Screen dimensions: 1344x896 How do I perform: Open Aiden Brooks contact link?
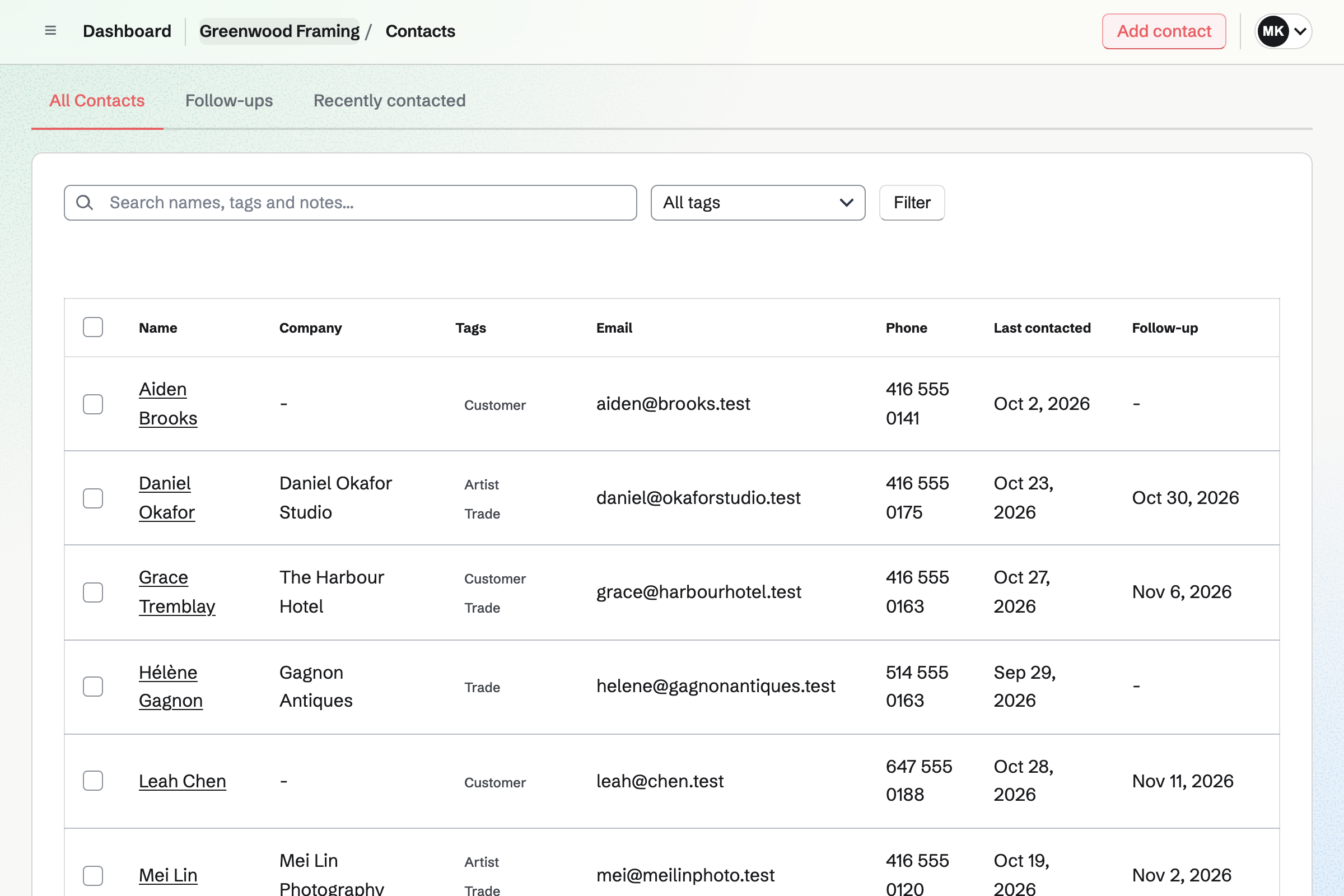click(167, 403)
